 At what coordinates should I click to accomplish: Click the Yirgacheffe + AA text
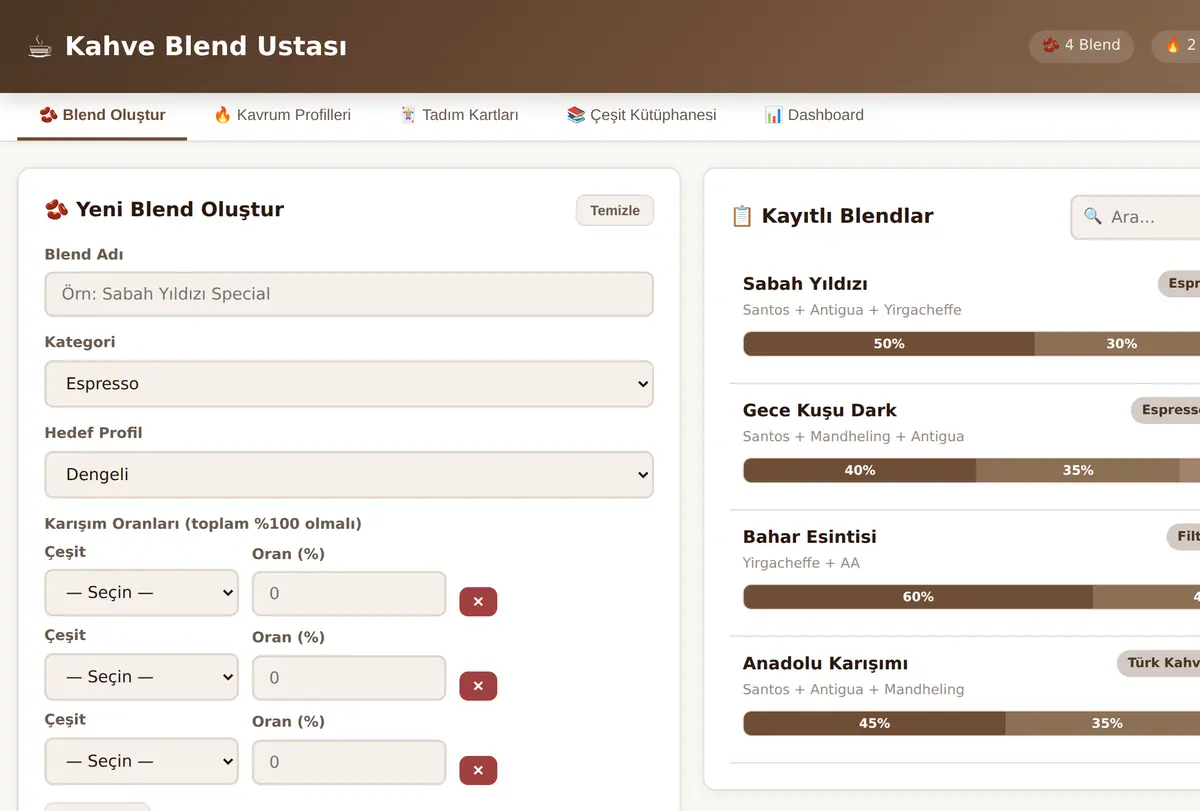tap(801, 563)
